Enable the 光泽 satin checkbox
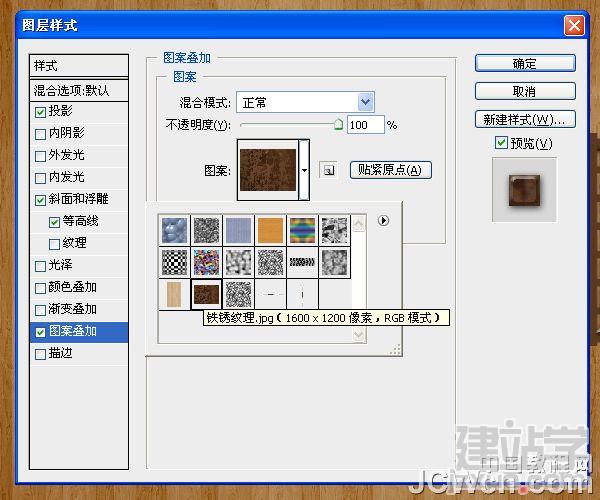Screen dimensions: 600x500 click(40, 266)
